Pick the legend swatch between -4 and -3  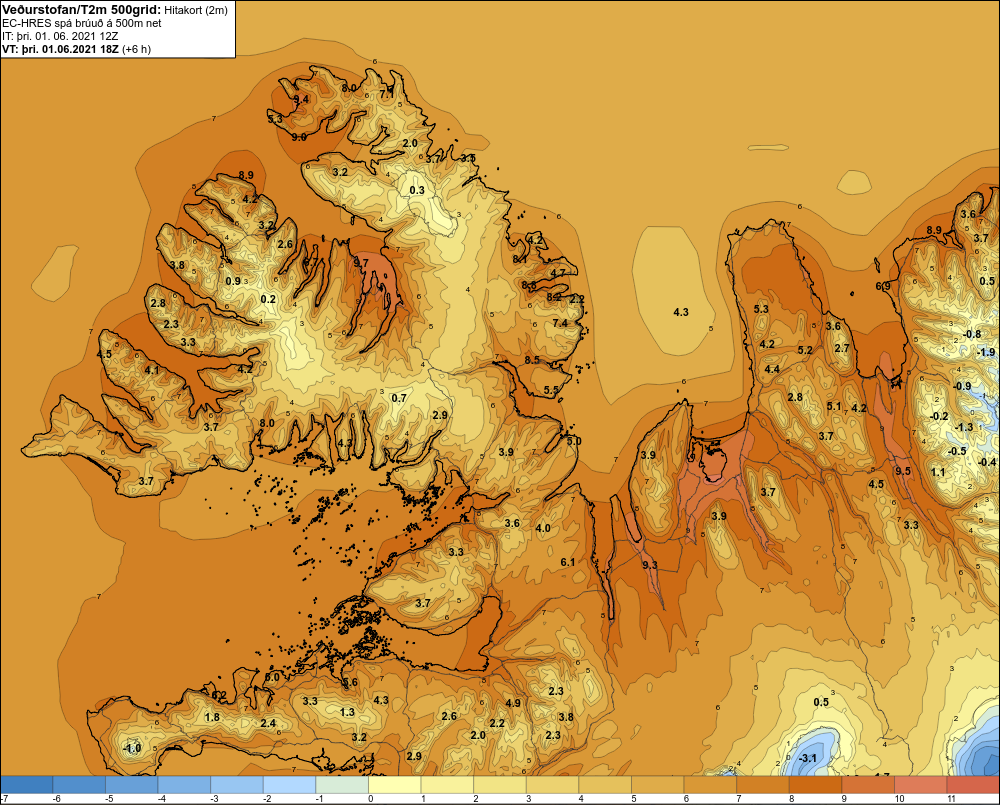[184, 785]
